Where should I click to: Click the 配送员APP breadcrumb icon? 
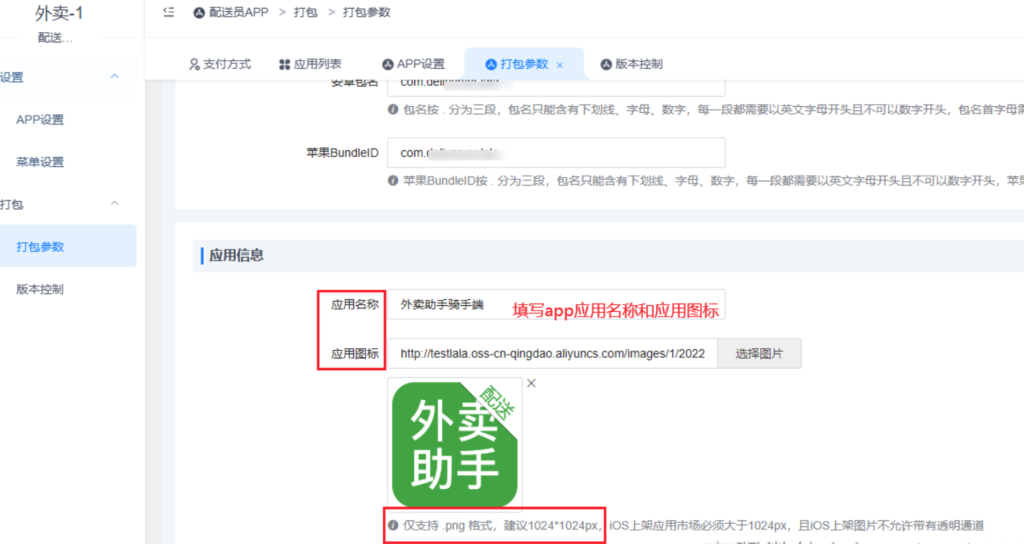tap(199, 13)
